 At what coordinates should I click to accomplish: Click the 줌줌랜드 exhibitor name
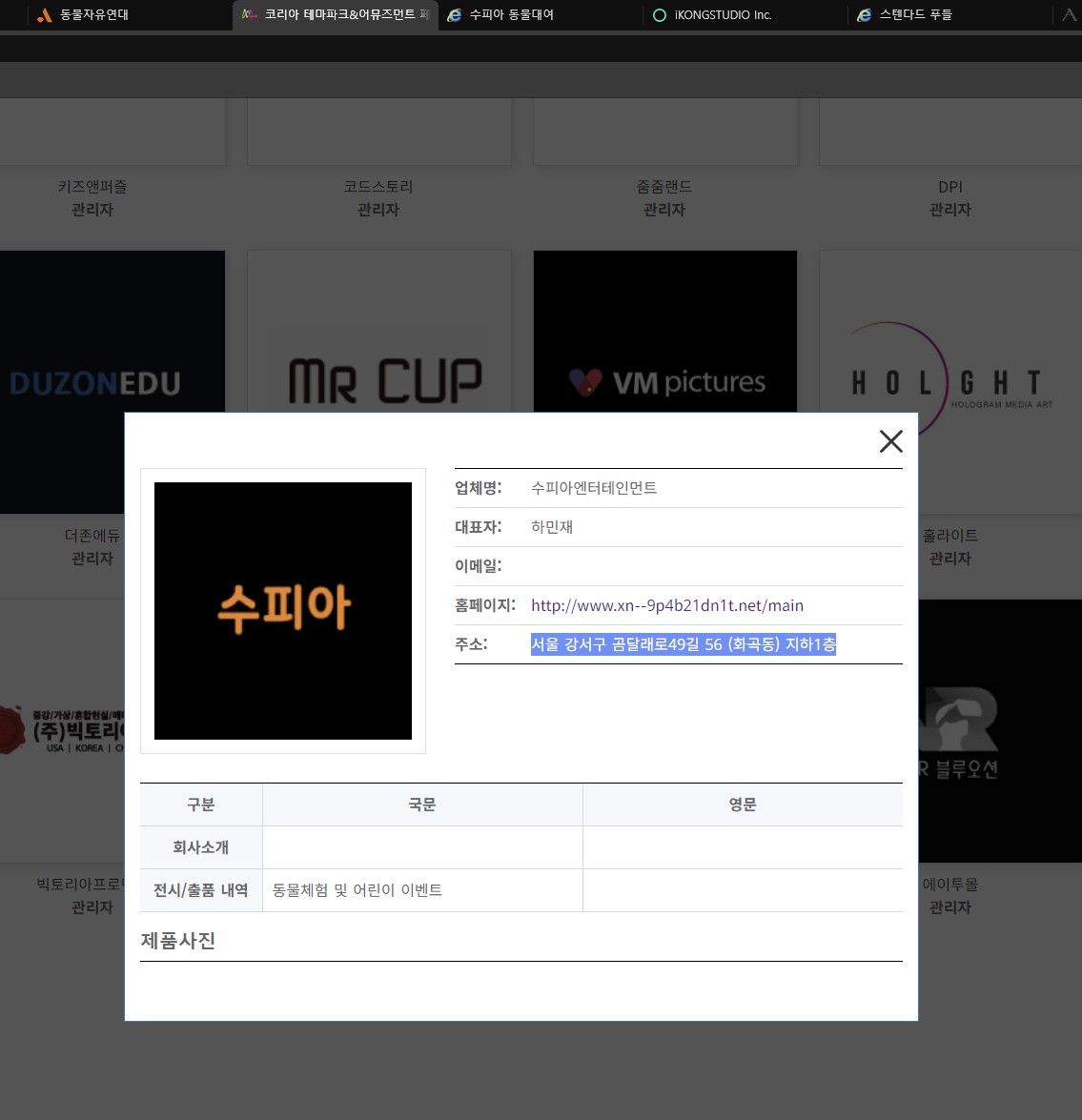(664, 187)
